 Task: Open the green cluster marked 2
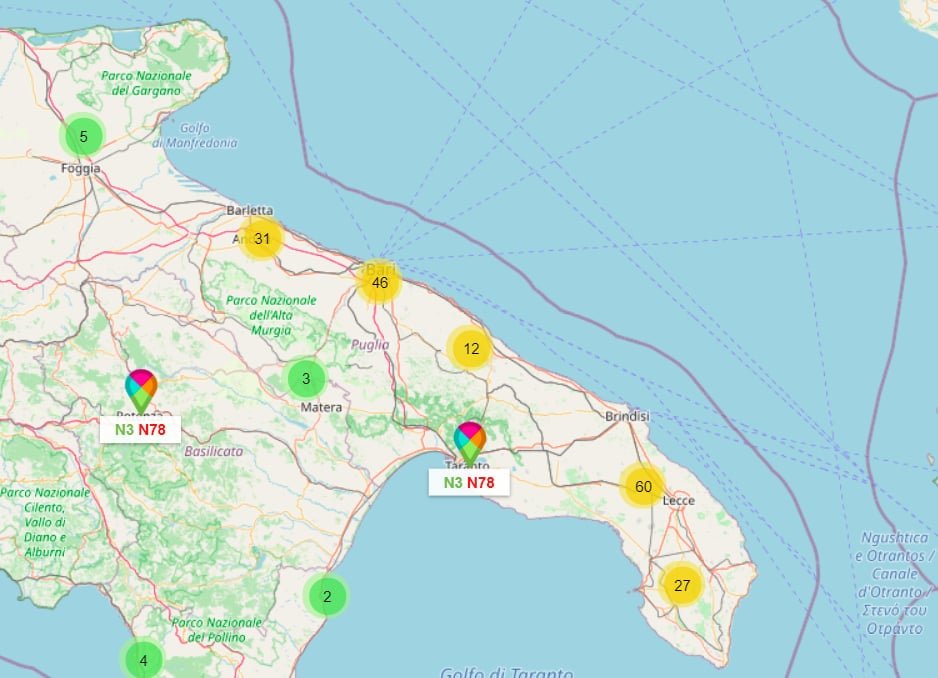(327, 596)
